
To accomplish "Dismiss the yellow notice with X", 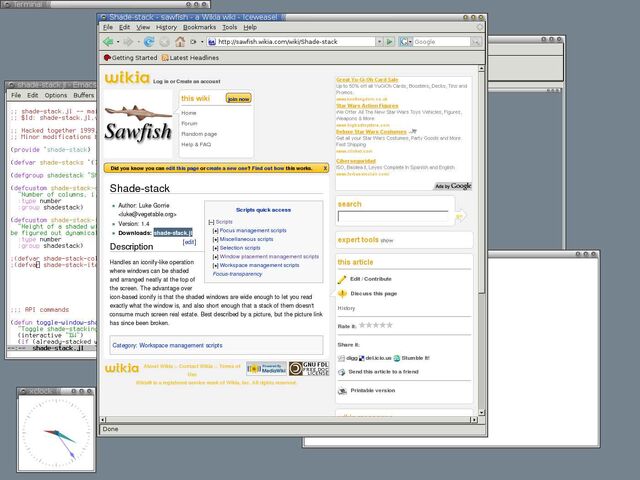I will pyautogui.click(x=325, y=168).
